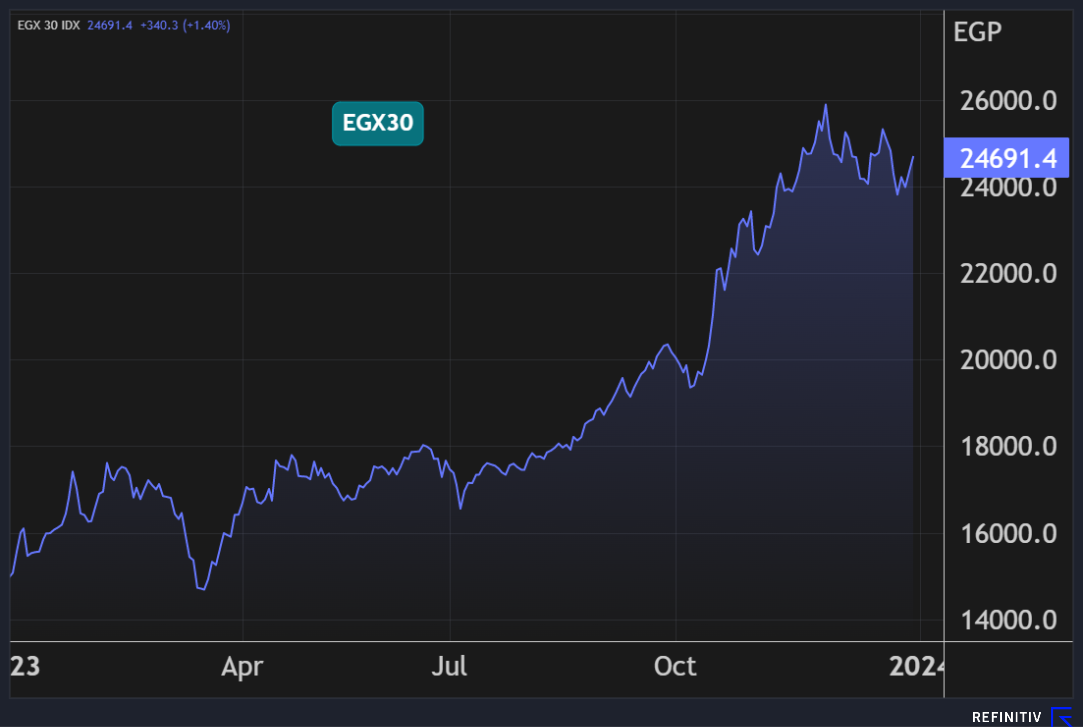1083x727 pixels.
Task: Click the Oct marker on time axis
Action: [676, 666]
